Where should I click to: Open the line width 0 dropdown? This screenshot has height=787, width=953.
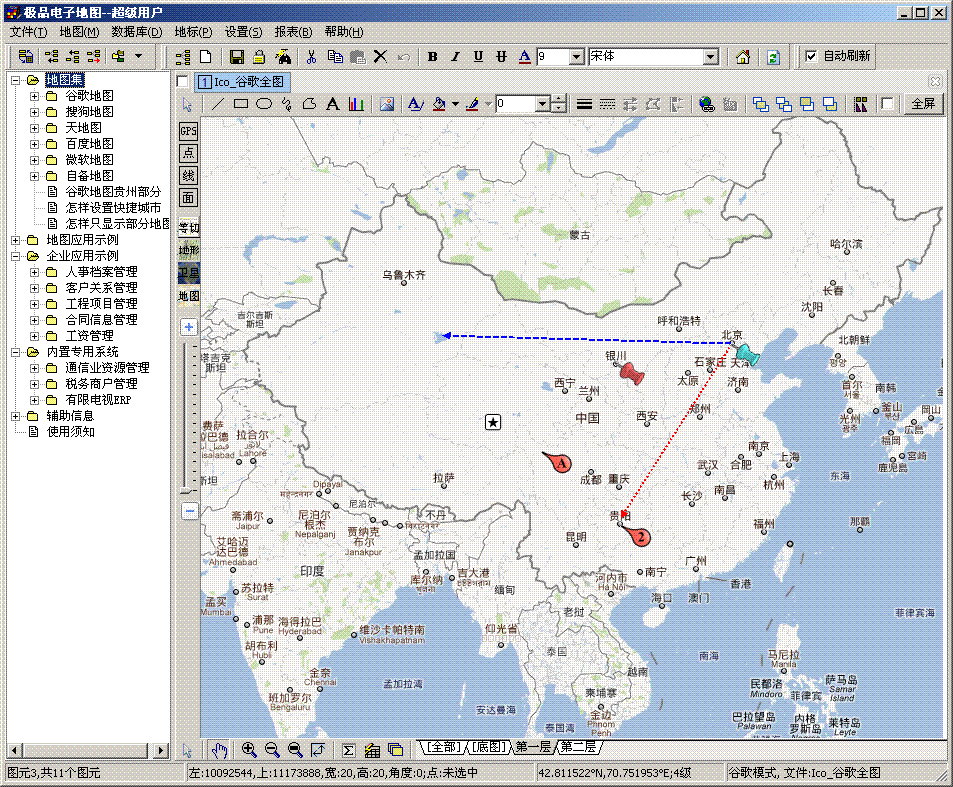coord(542,104)
